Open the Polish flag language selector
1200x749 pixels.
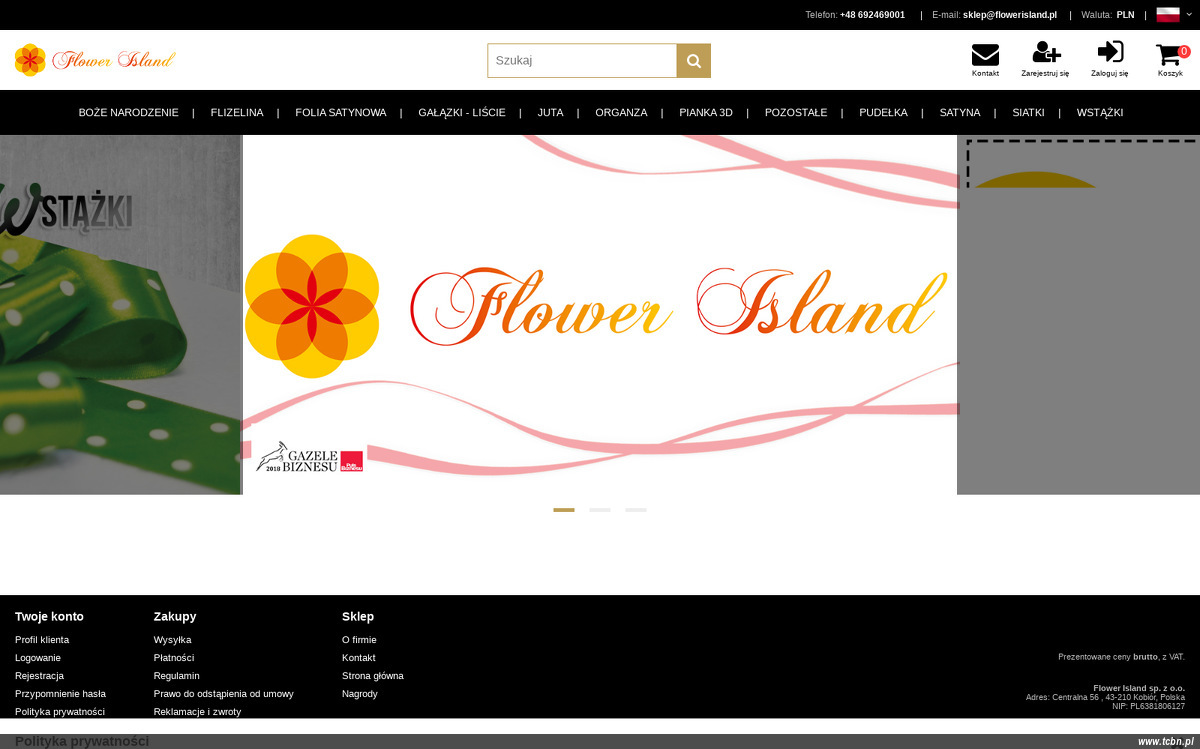[x=1168, y=14]
